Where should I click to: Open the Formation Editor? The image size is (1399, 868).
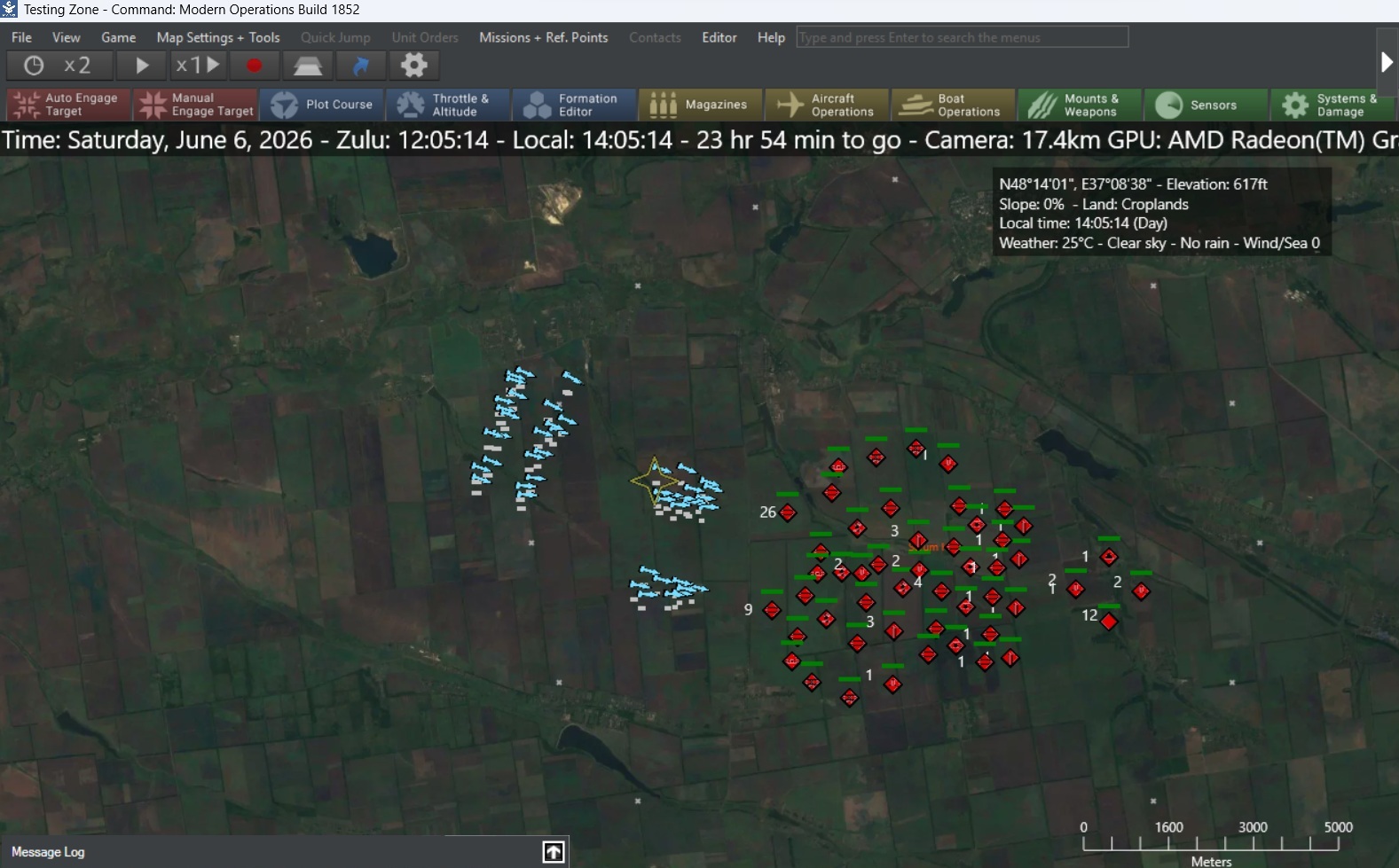point(575,105)
